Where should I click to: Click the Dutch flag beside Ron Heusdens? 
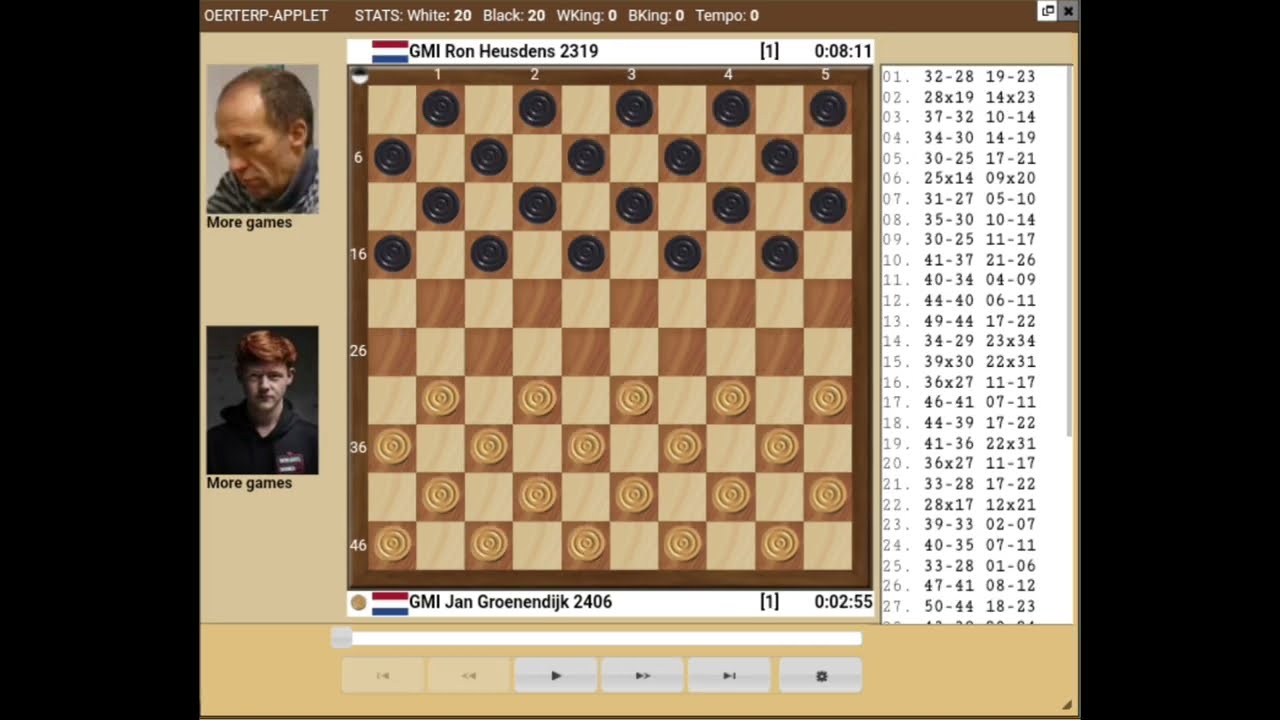pos(390,51)
